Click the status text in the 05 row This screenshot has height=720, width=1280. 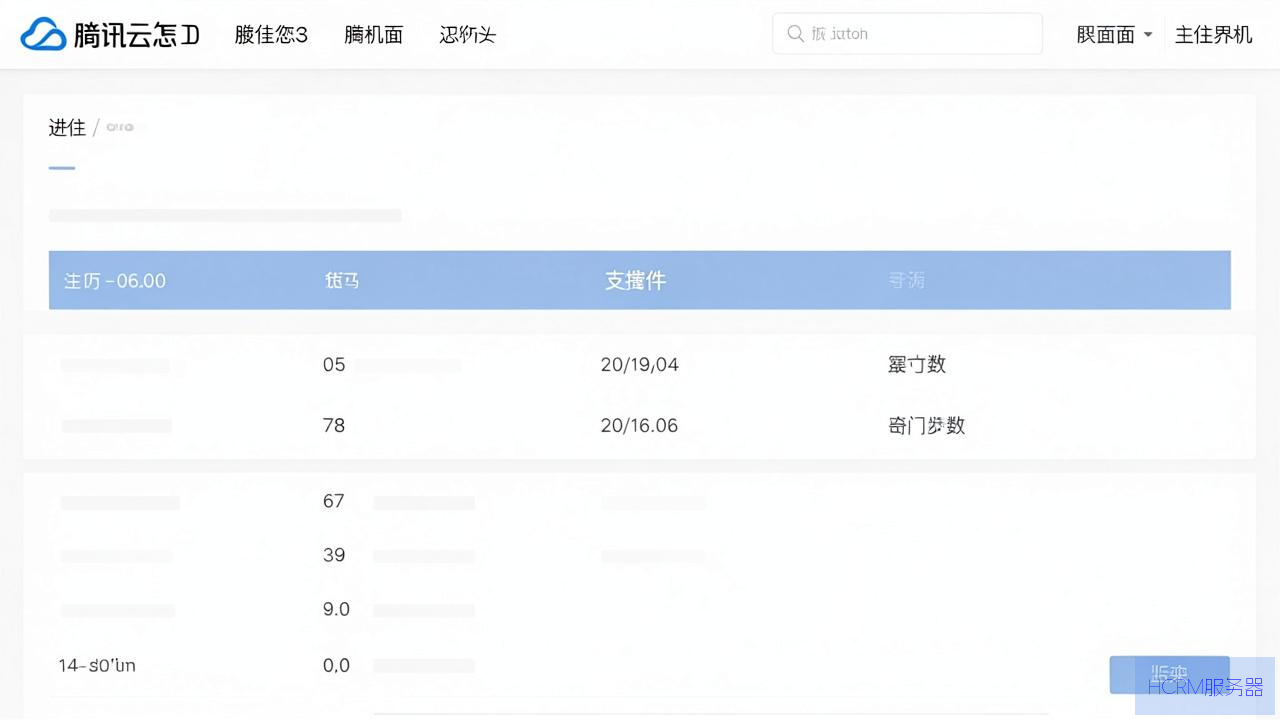tap(916, 364)
